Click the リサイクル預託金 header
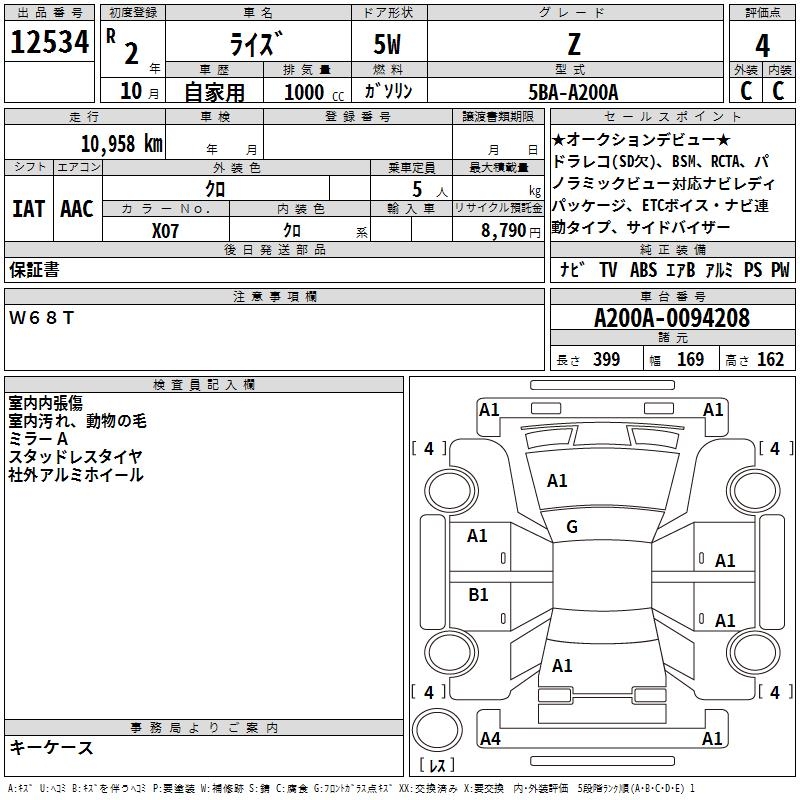 coord(498,208)
